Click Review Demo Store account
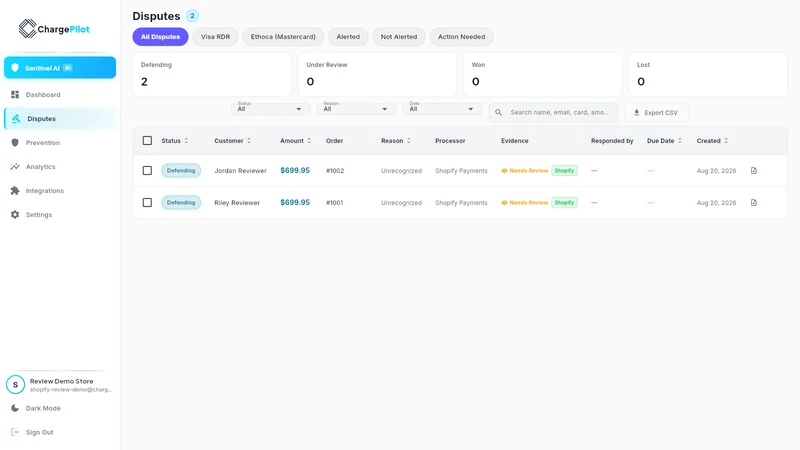800x450 pixels. coord(60,385)
